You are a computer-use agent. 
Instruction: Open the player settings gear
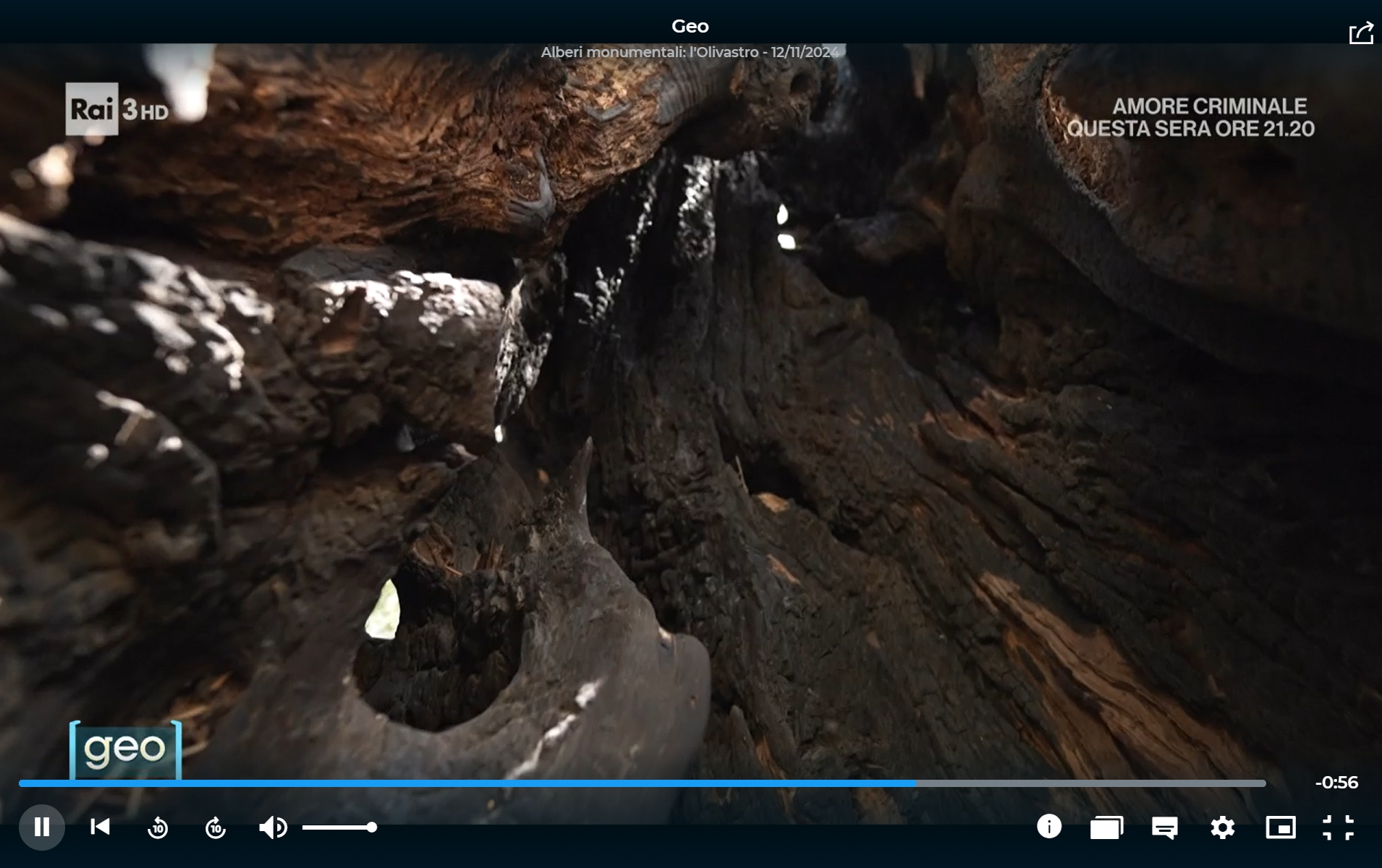click(1222, 827)
